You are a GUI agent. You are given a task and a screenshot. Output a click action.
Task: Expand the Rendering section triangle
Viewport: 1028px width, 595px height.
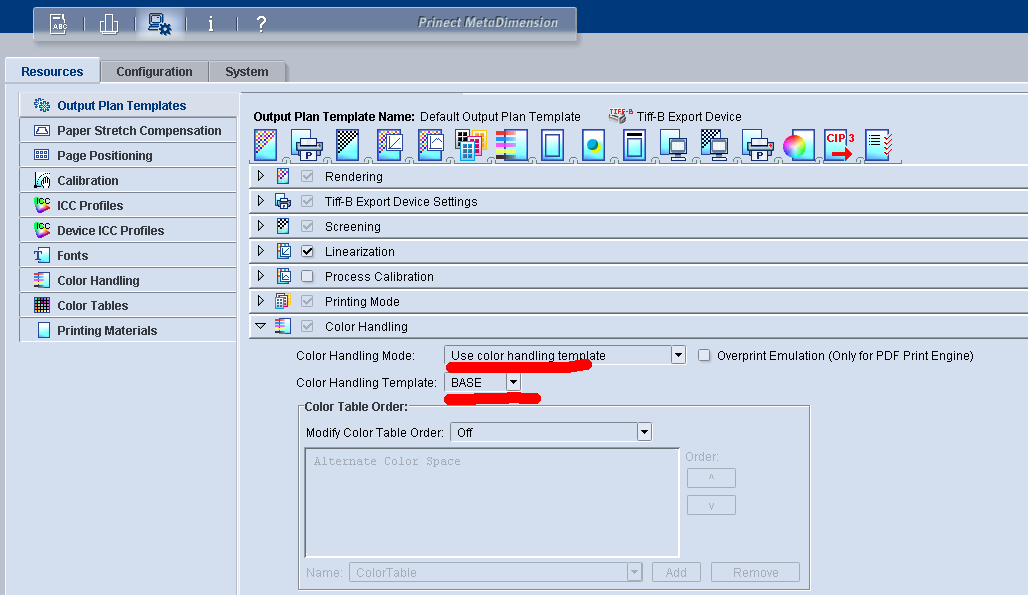point(260,176)
